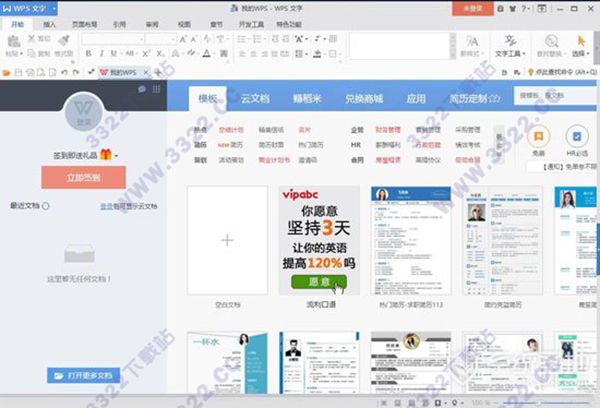Toggle strikethrough AB formatting

[129, 53]
